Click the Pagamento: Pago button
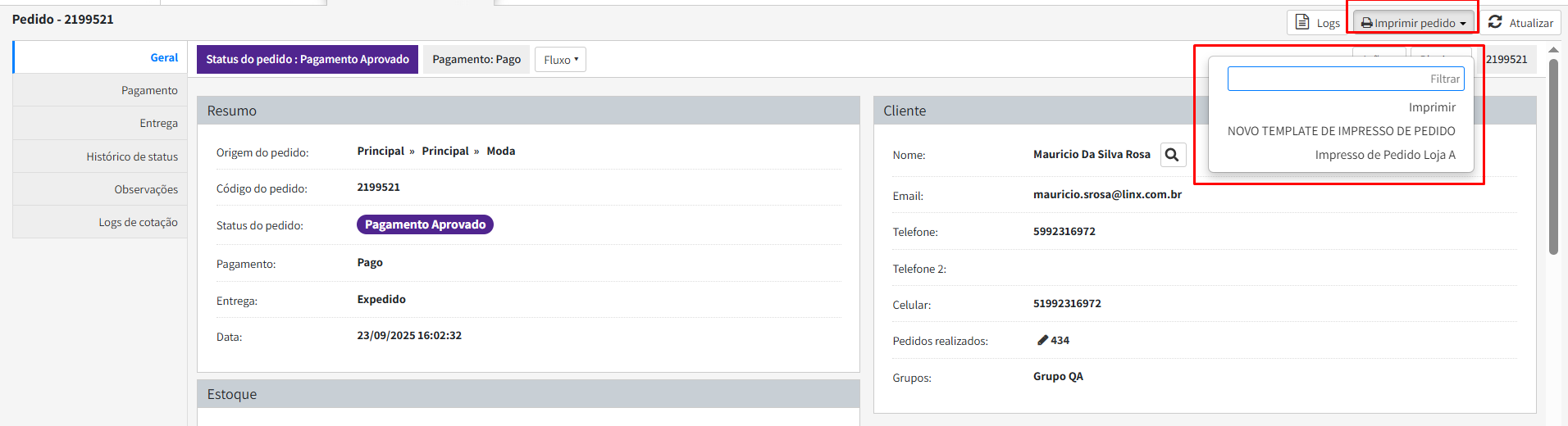This screenshot has width=1568, height=426. [476, 60]
